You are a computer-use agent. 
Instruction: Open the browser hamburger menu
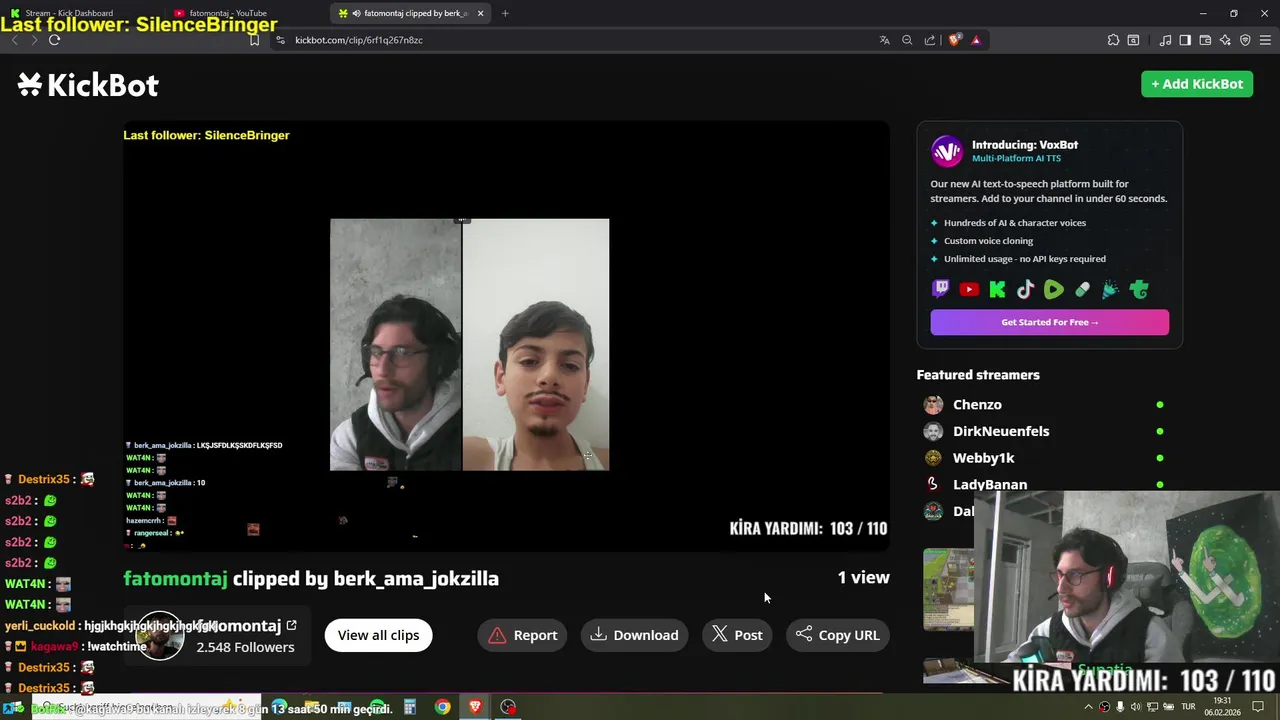(x=1265, y=40)
